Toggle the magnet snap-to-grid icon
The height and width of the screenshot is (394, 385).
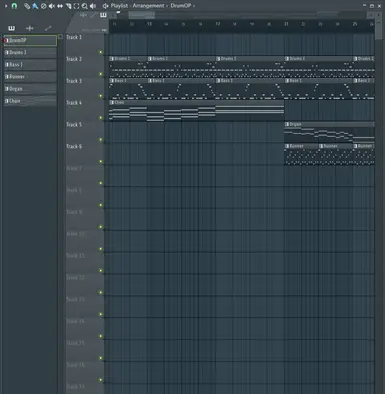[14, 6]
